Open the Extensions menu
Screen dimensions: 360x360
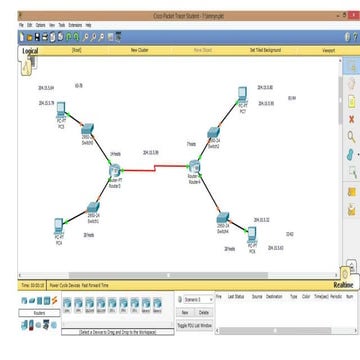coord(75,25)
